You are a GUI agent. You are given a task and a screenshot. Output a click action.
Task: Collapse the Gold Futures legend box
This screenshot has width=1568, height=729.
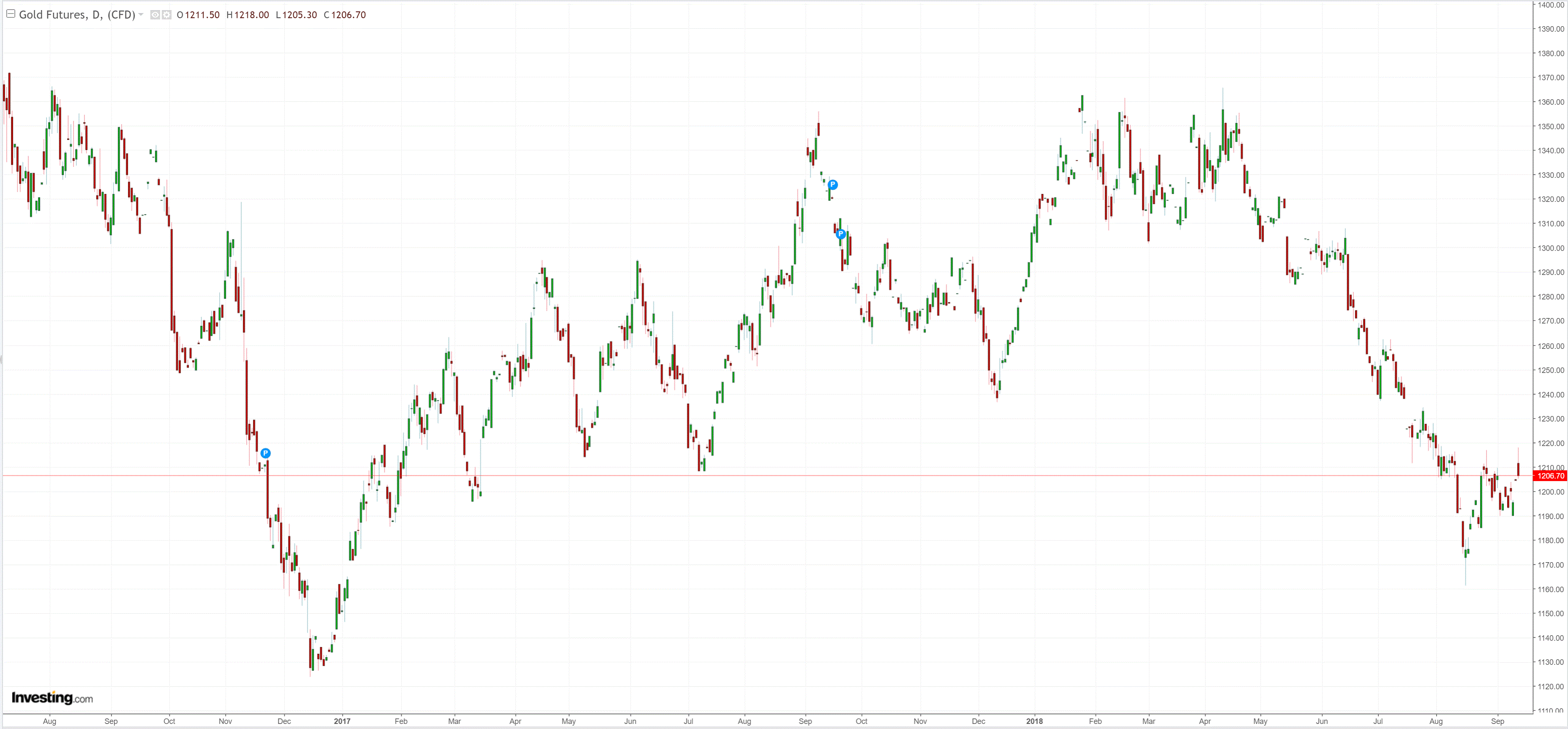pyautogui.click(x=10, y=14)
